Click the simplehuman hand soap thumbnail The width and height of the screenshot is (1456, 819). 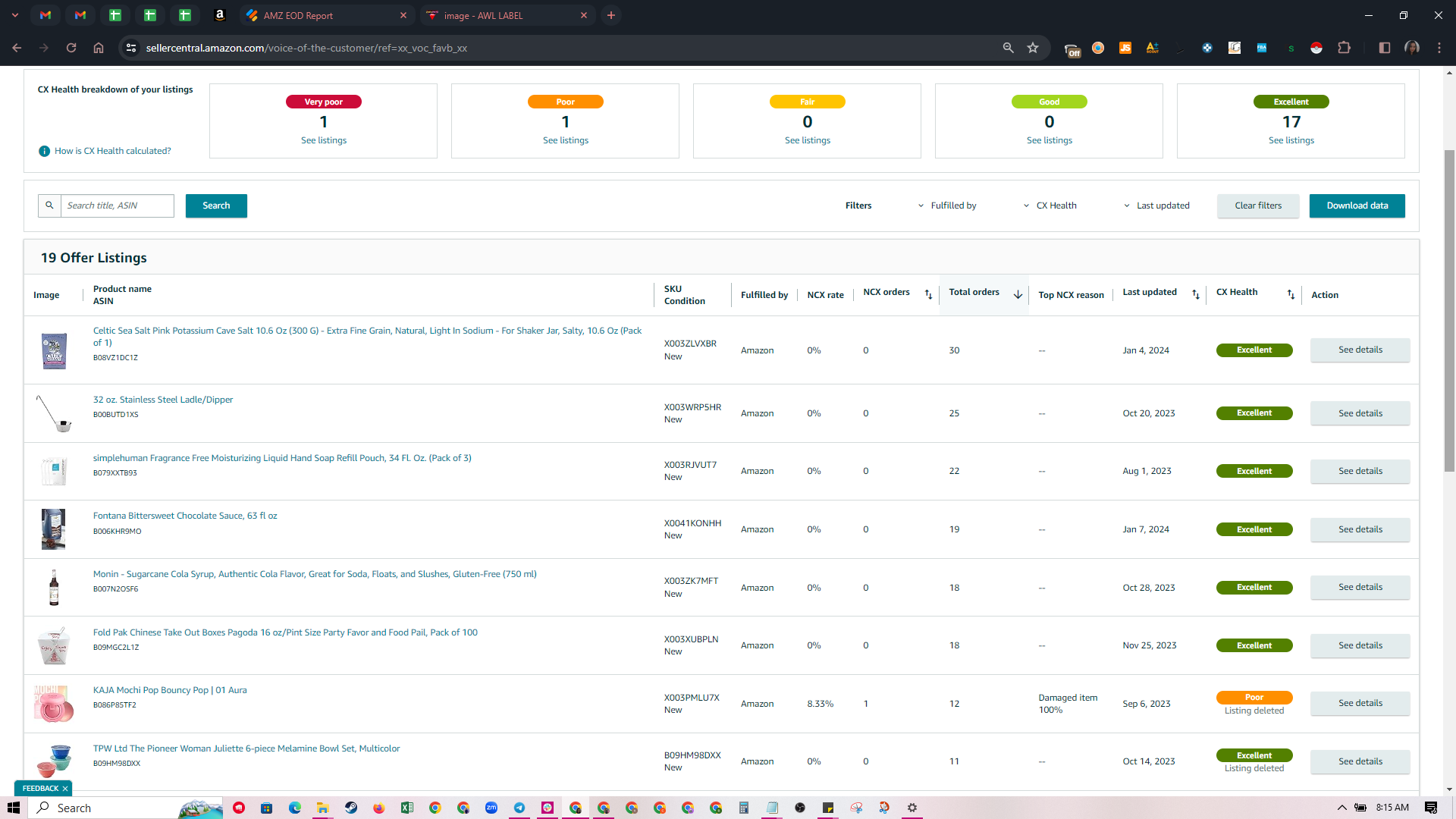pos(54,471)
